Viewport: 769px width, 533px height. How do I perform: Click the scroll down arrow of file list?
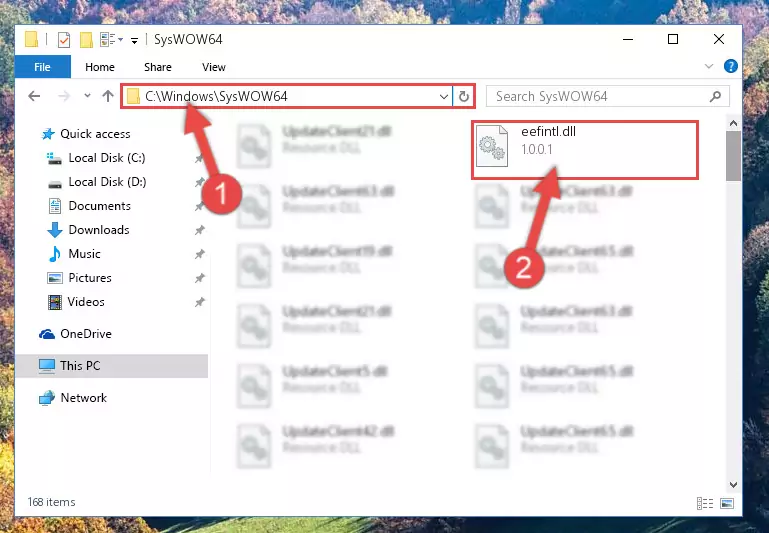(x=733, y=484)
